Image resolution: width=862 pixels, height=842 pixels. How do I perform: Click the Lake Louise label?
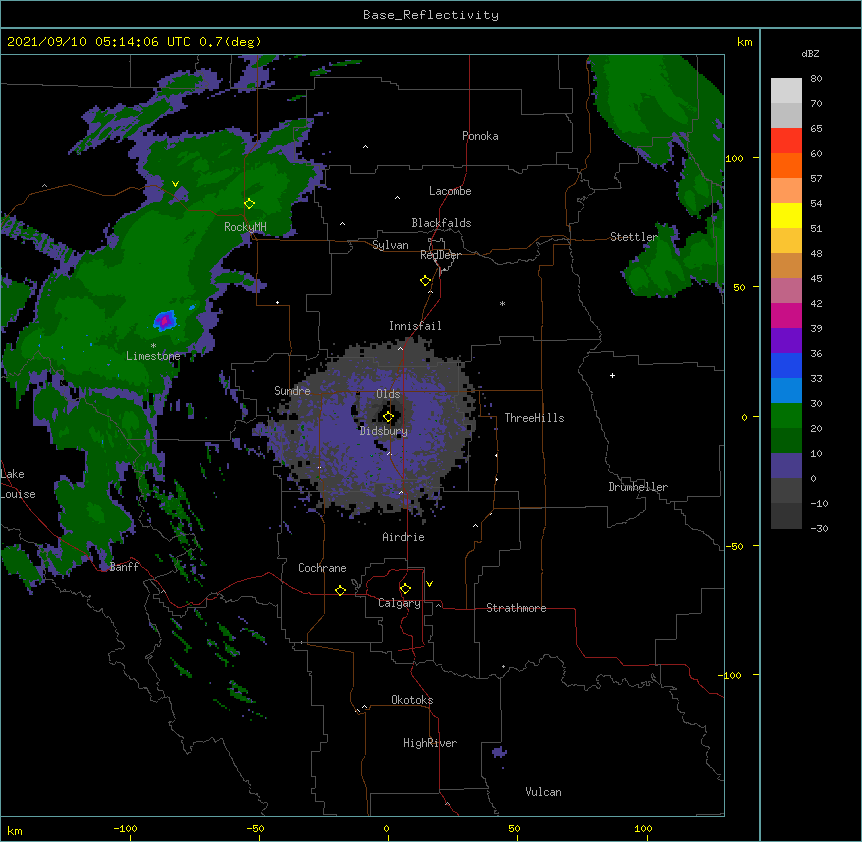coord(17,484)
